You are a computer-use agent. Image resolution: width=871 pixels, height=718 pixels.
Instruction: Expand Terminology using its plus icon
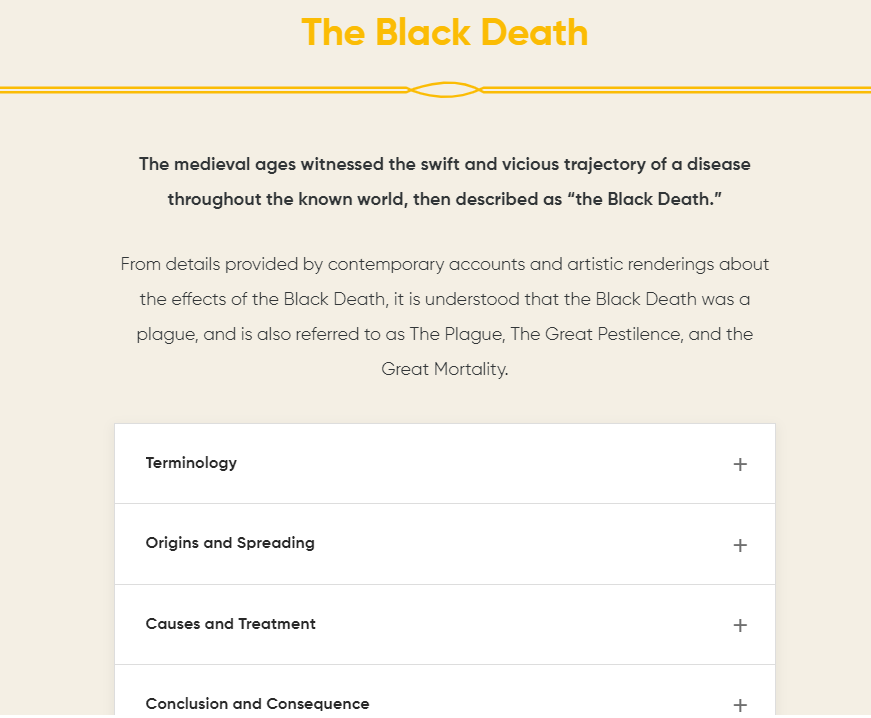coord(739,464)
